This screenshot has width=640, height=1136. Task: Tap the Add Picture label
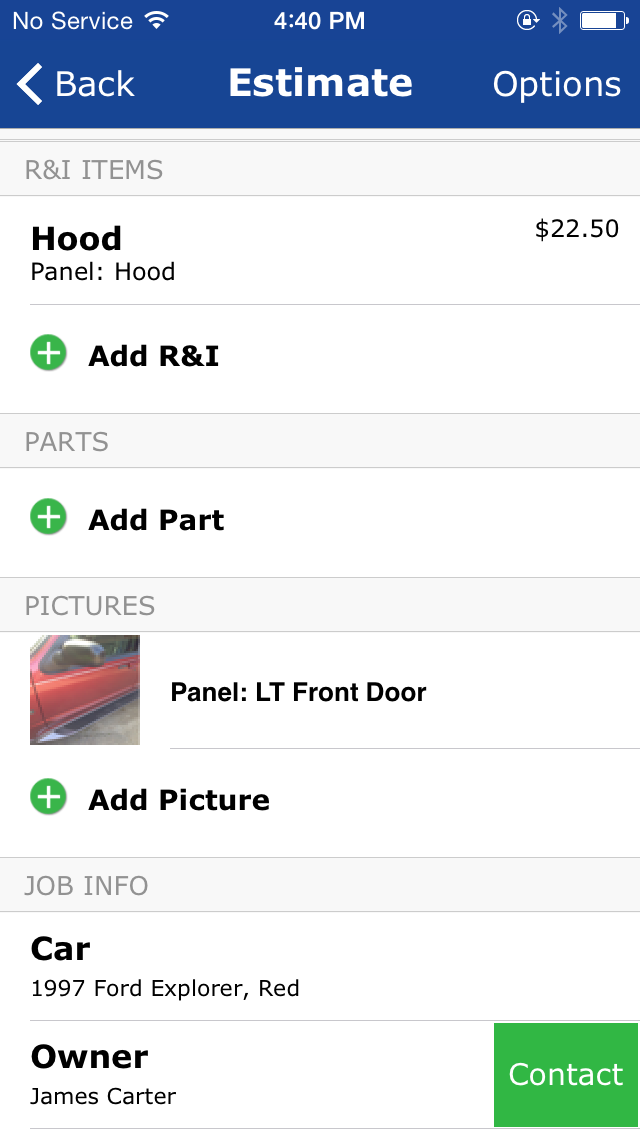(179, 800)
